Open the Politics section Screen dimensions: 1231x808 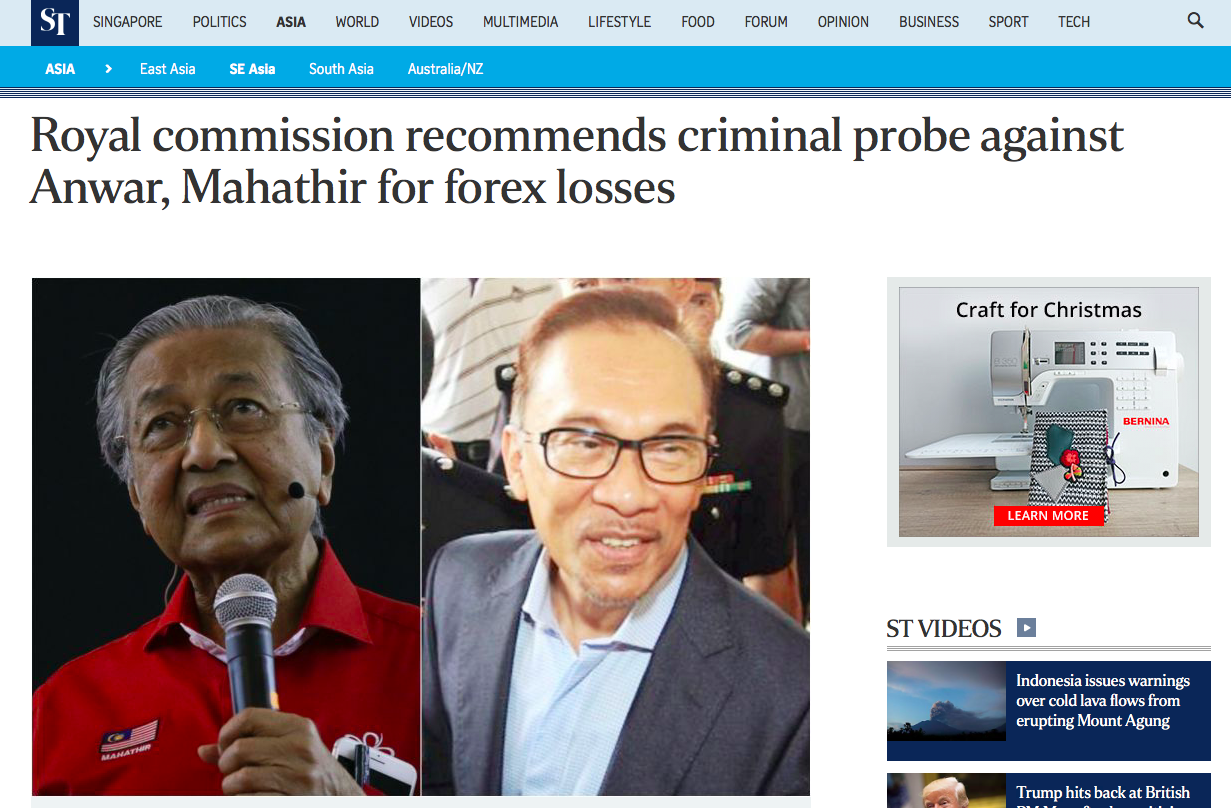219,22
